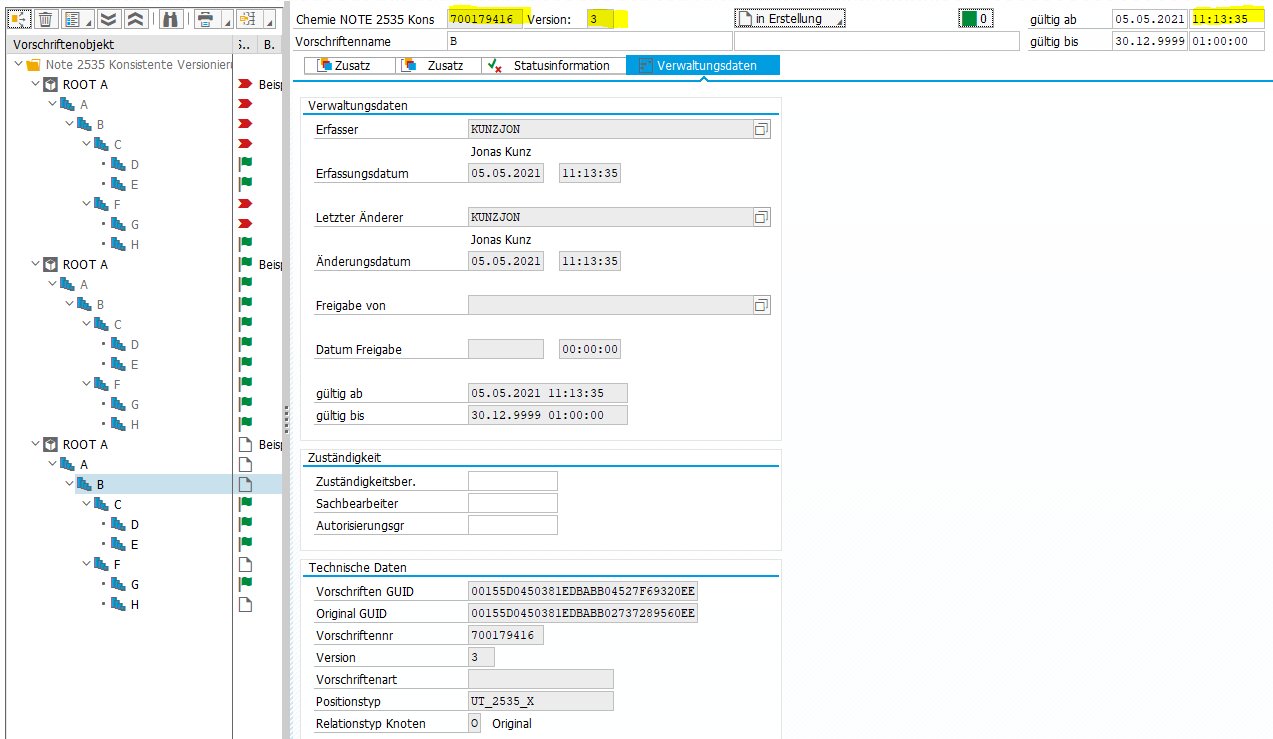Select the Verwaltungsdaten tab

click(x=705, y=65)
